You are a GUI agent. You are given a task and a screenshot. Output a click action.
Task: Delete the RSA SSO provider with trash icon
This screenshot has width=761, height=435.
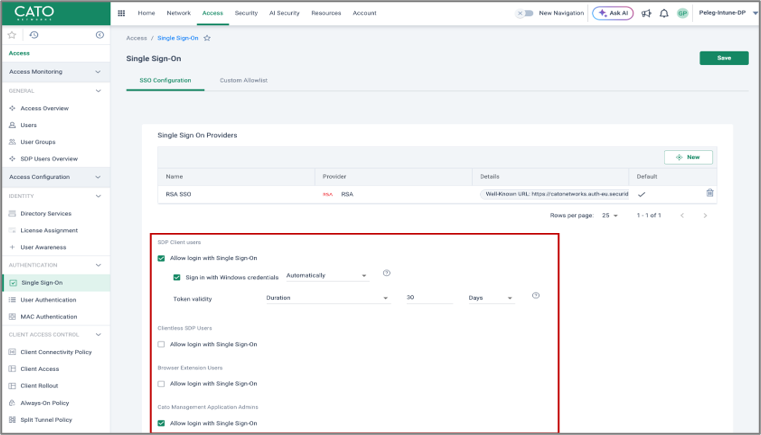coord(710,193)
